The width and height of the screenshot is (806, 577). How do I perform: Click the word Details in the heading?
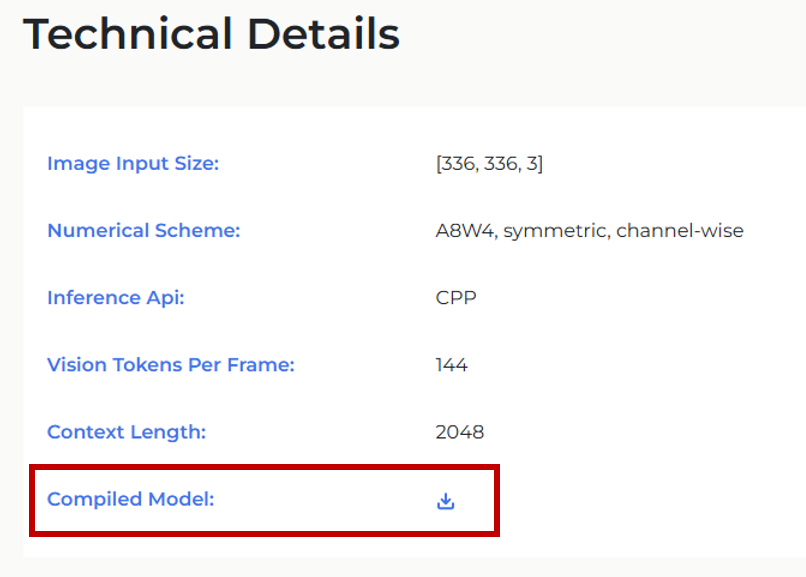[x=323, y=35]
